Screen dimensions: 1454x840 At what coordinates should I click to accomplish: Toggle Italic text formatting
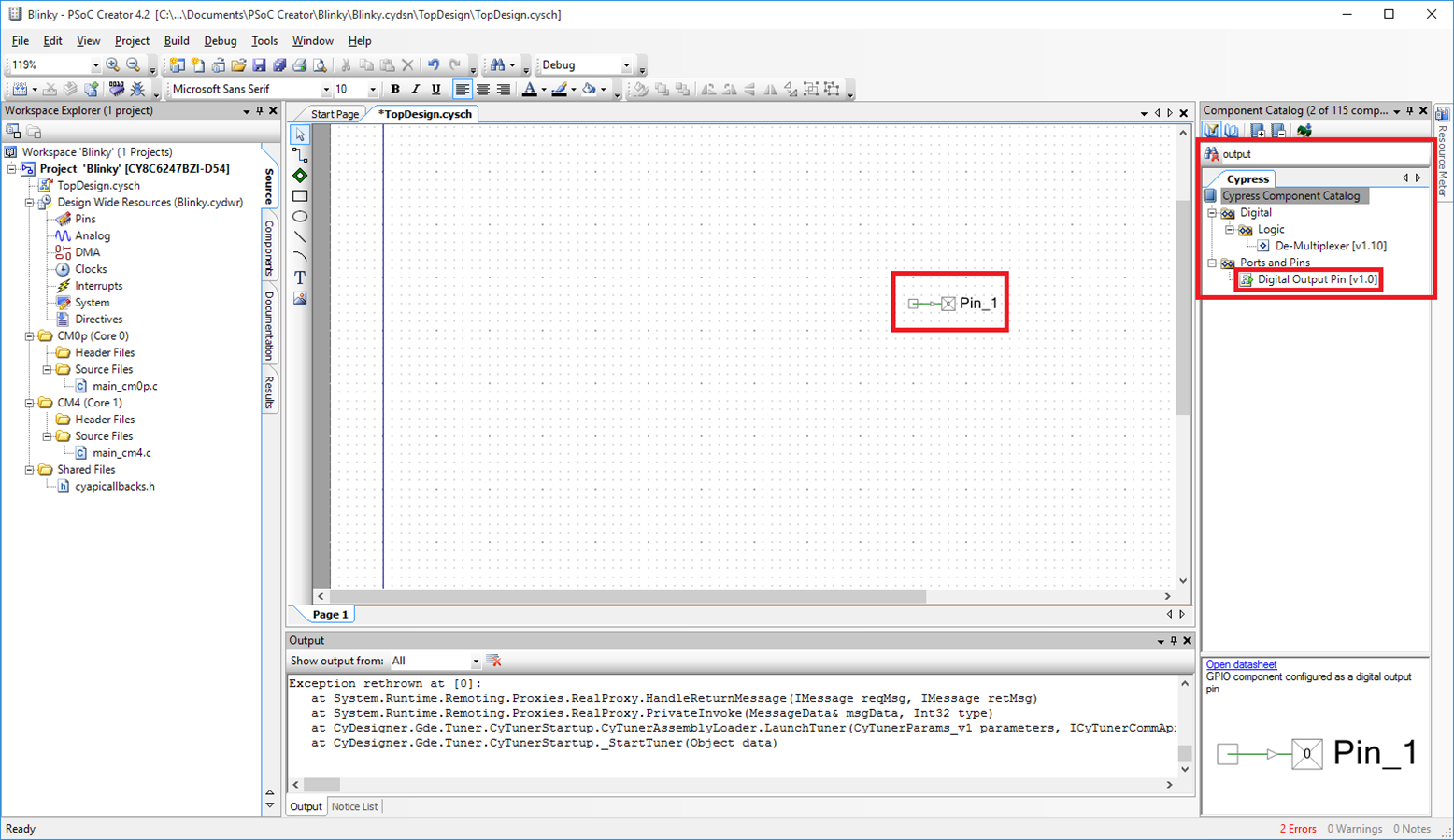pos(416,90)
